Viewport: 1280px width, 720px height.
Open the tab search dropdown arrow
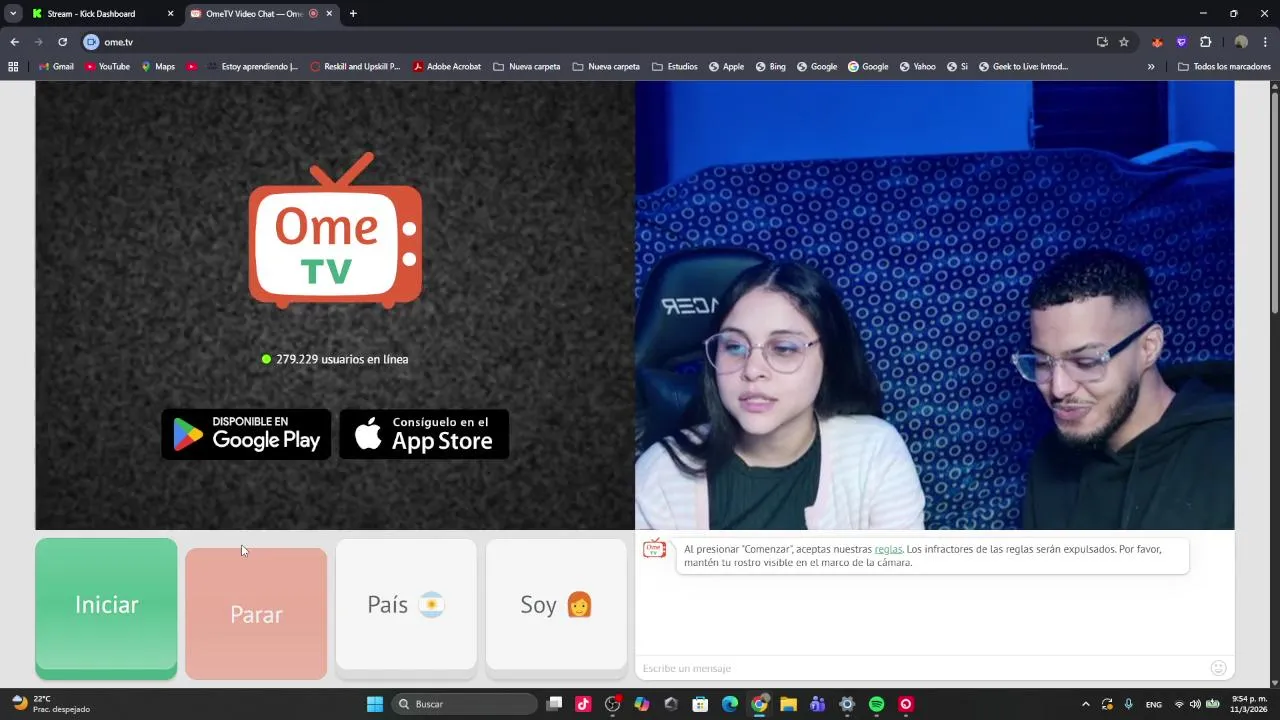13,14
